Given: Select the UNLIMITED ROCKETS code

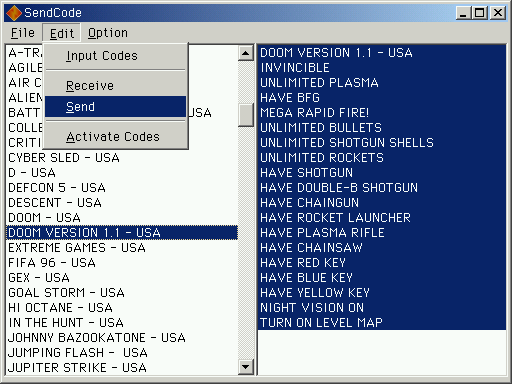Looking at the screenshot, I should tap(382, 158).
